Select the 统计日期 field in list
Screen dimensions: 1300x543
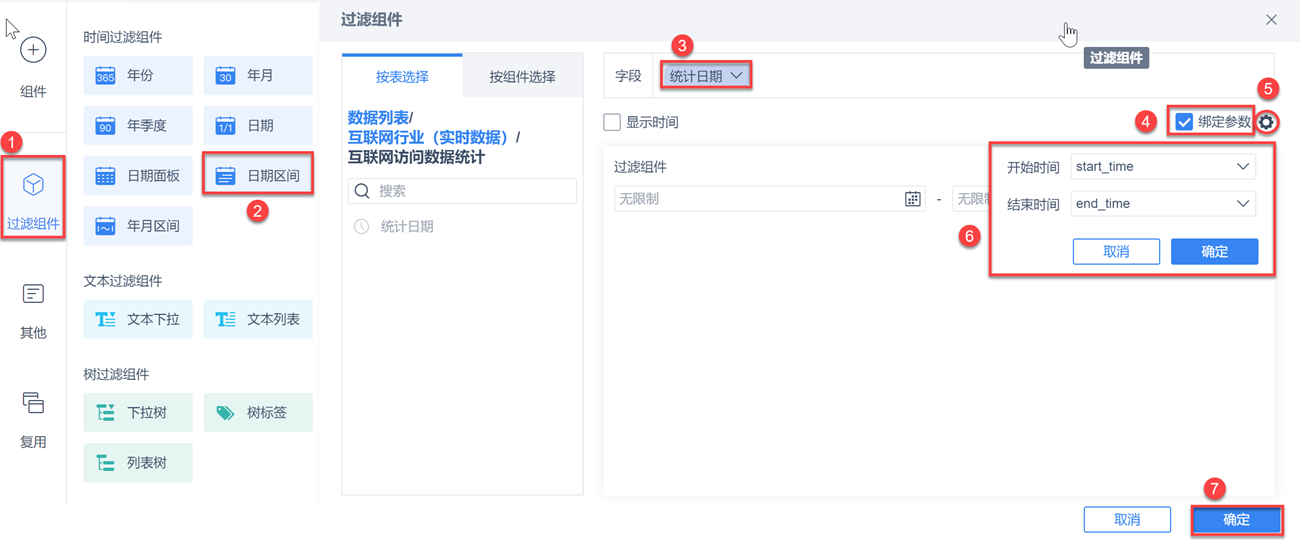[407, 227]
